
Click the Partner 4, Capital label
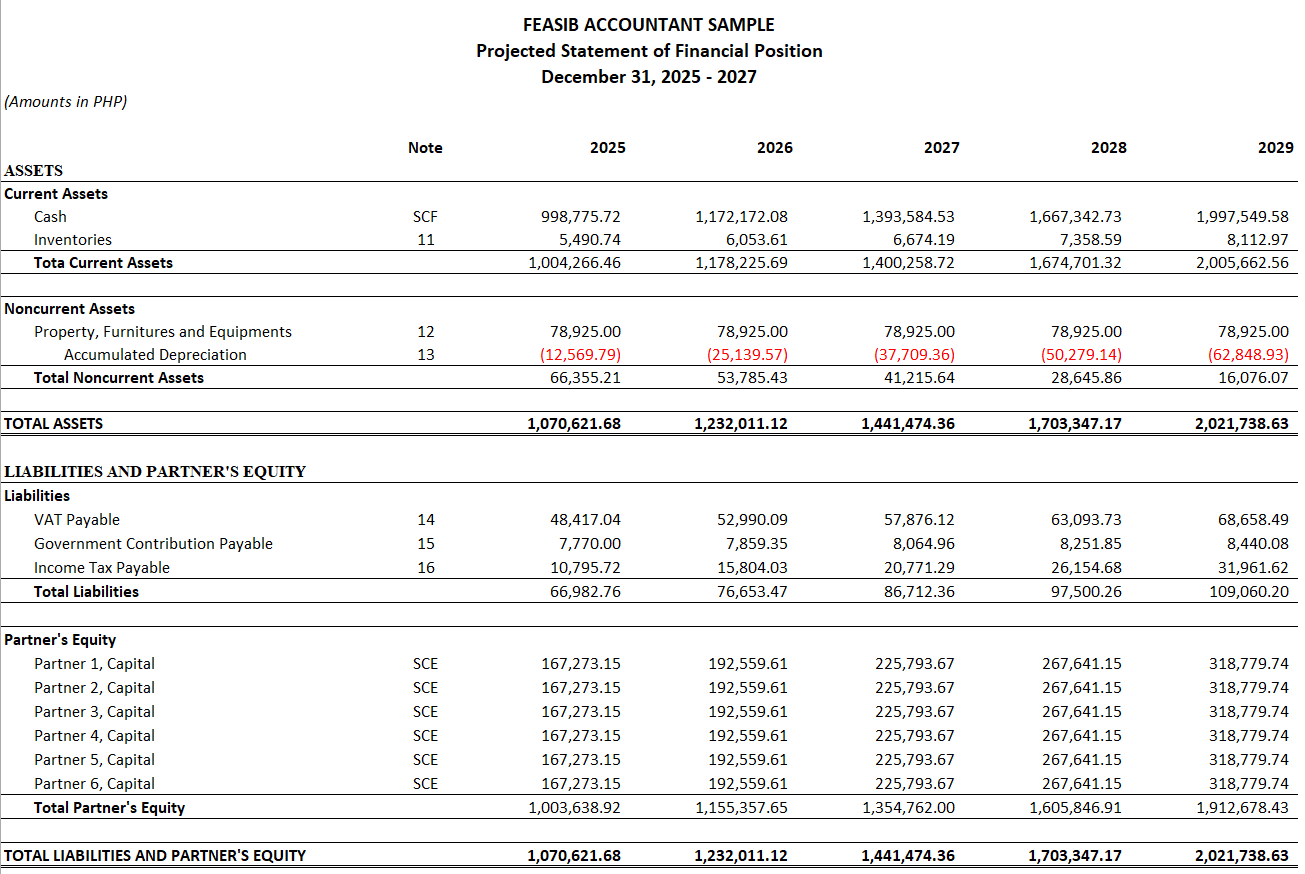94,735
